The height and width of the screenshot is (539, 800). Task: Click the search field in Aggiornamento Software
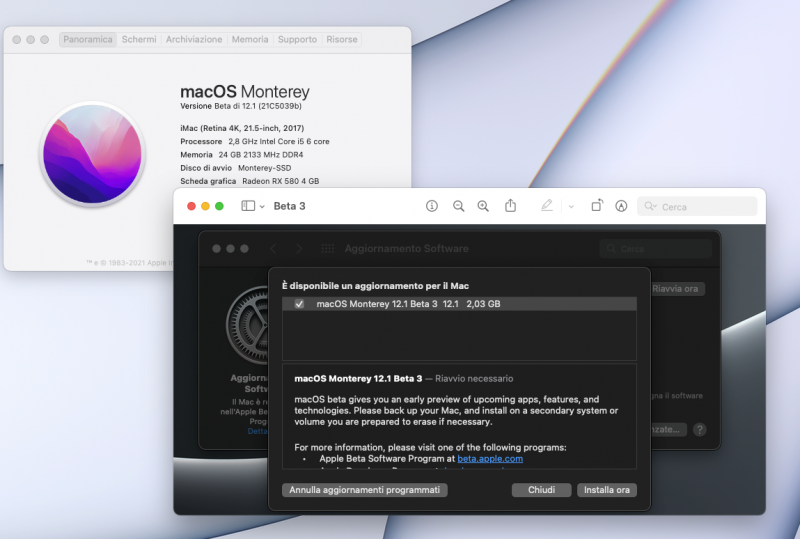click(656, 249)
